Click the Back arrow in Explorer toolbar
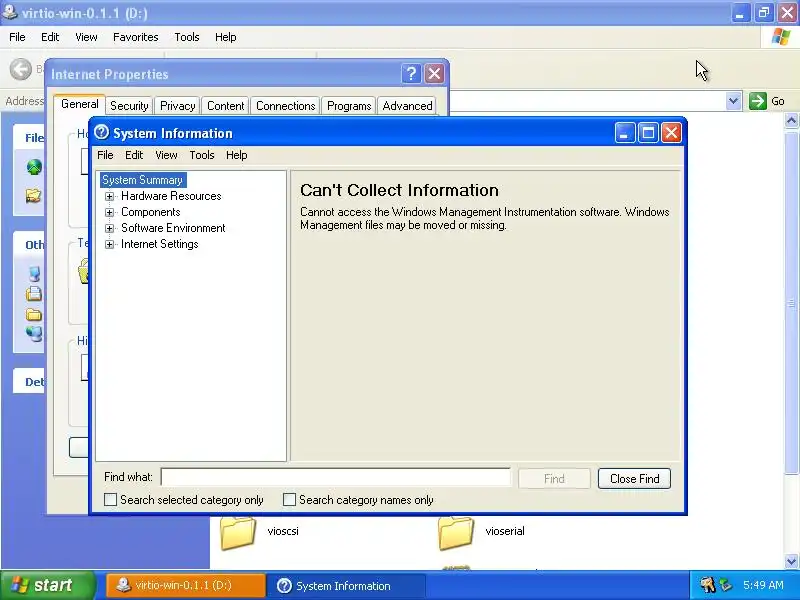Viewport: 800px width, 600px height. click(21, 69)
